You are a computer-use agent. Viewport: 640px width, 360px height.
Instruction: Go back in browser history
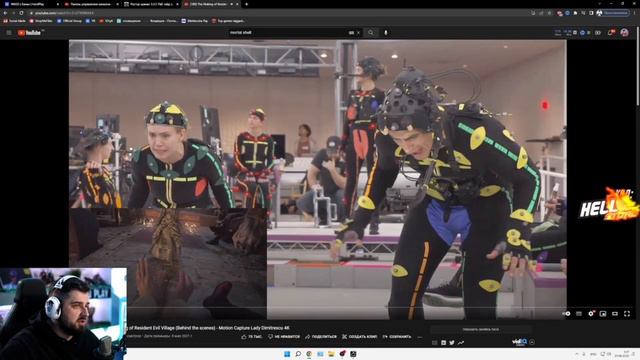5,13
